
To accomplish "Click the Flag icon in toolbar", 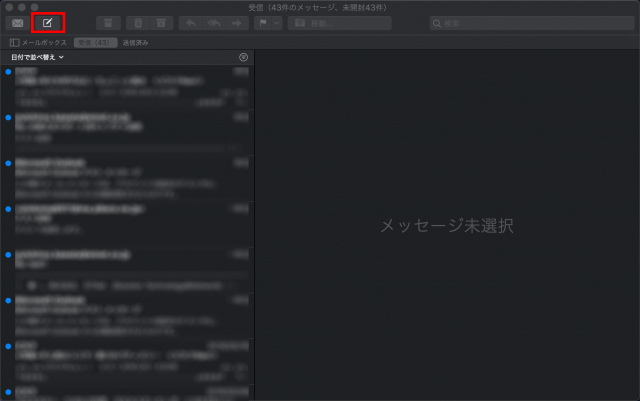I will (263, 22).
